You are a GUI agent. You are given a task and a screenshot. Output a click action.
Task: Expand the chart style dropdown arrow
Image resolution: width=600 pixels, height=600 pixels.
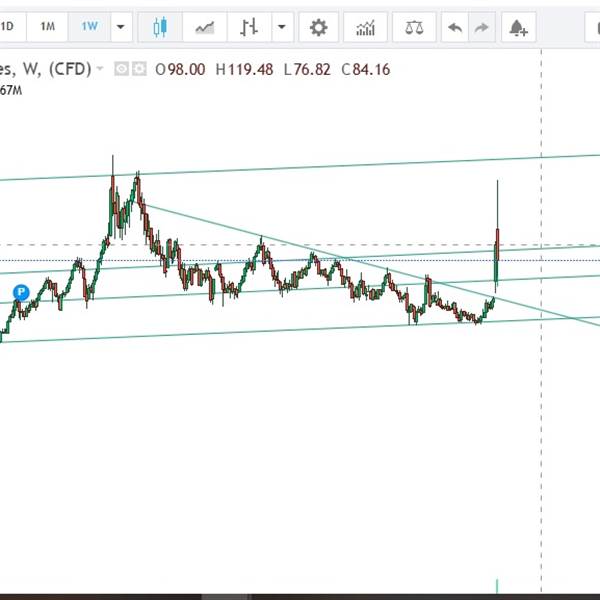coord(282,27)
